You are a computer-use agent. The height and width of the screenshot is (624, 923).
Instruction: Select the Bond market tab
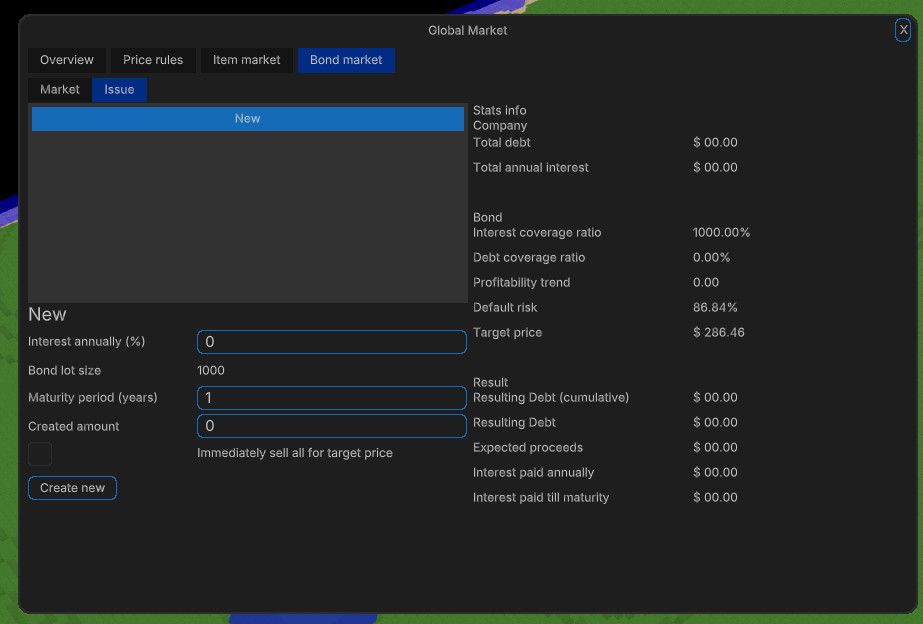[346, 60]
